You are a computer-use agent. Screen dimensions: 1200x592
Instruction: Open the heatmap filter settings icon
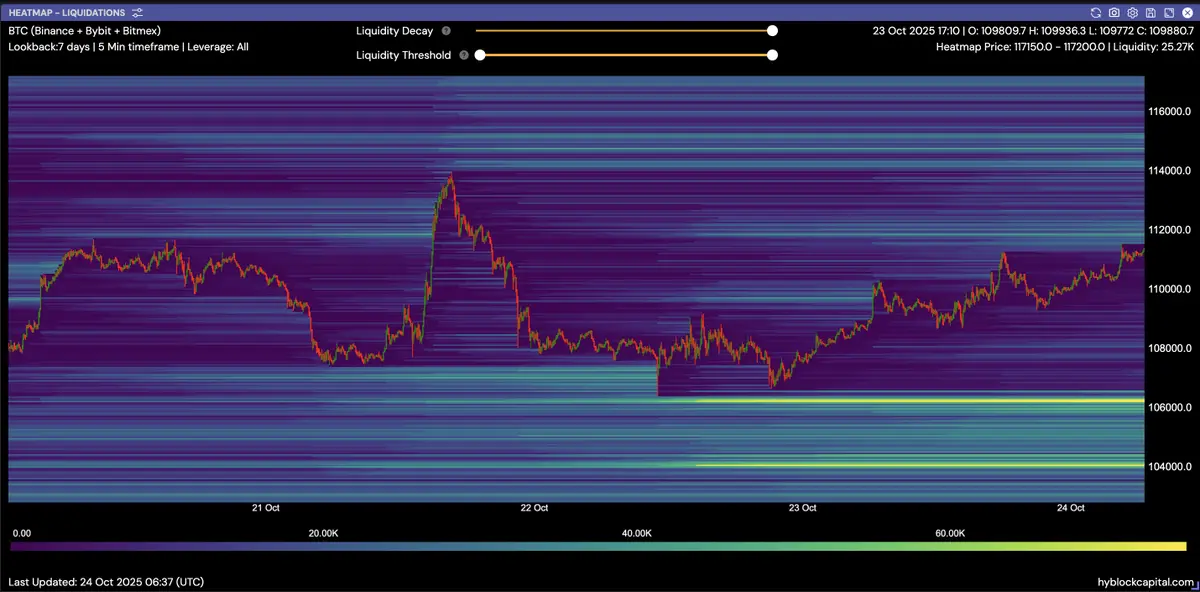137,13
